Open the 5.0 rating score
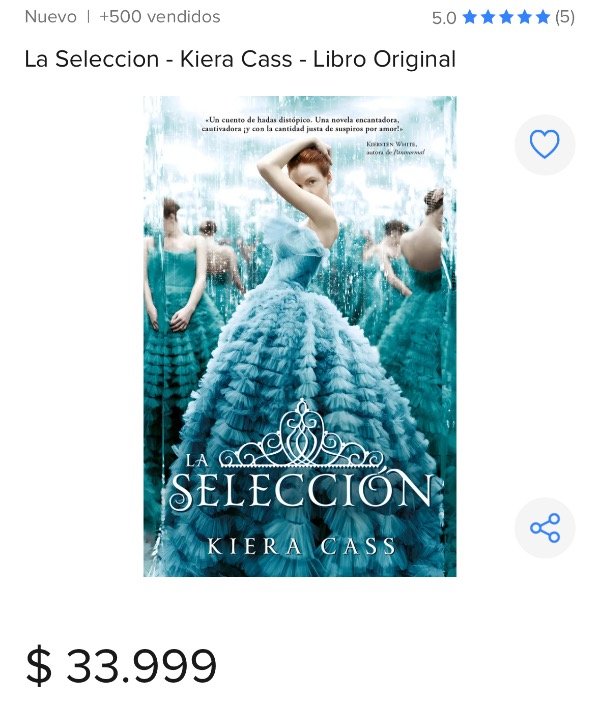The width and height of the screenshot is (600, 704). pyautogui.click(x=444, y=18)
